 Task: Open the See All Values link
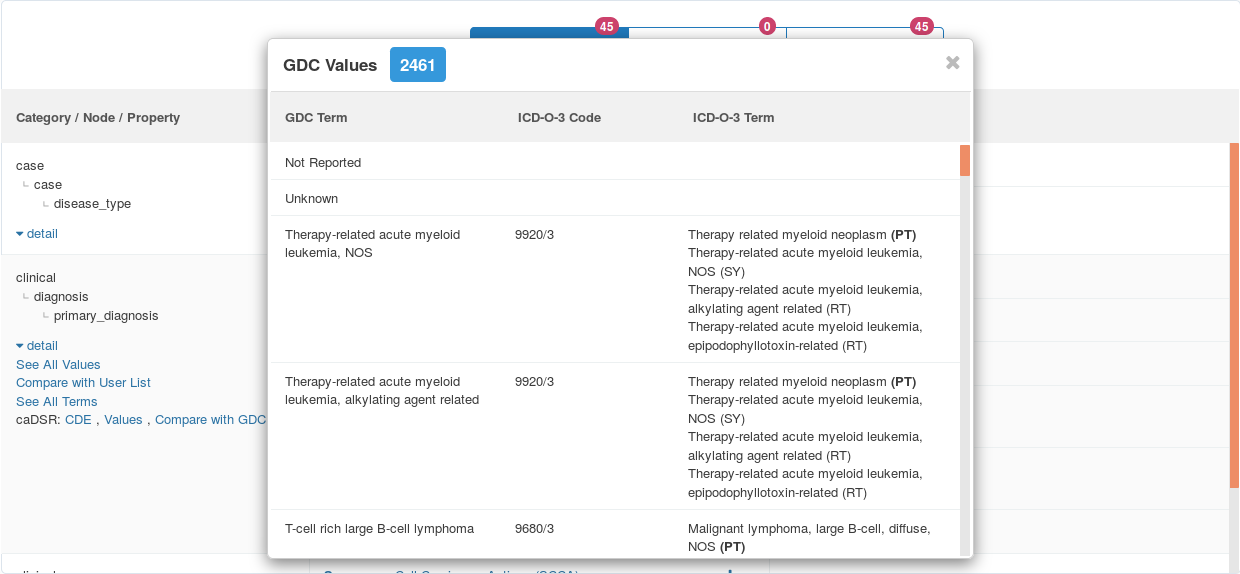(58, 365)
